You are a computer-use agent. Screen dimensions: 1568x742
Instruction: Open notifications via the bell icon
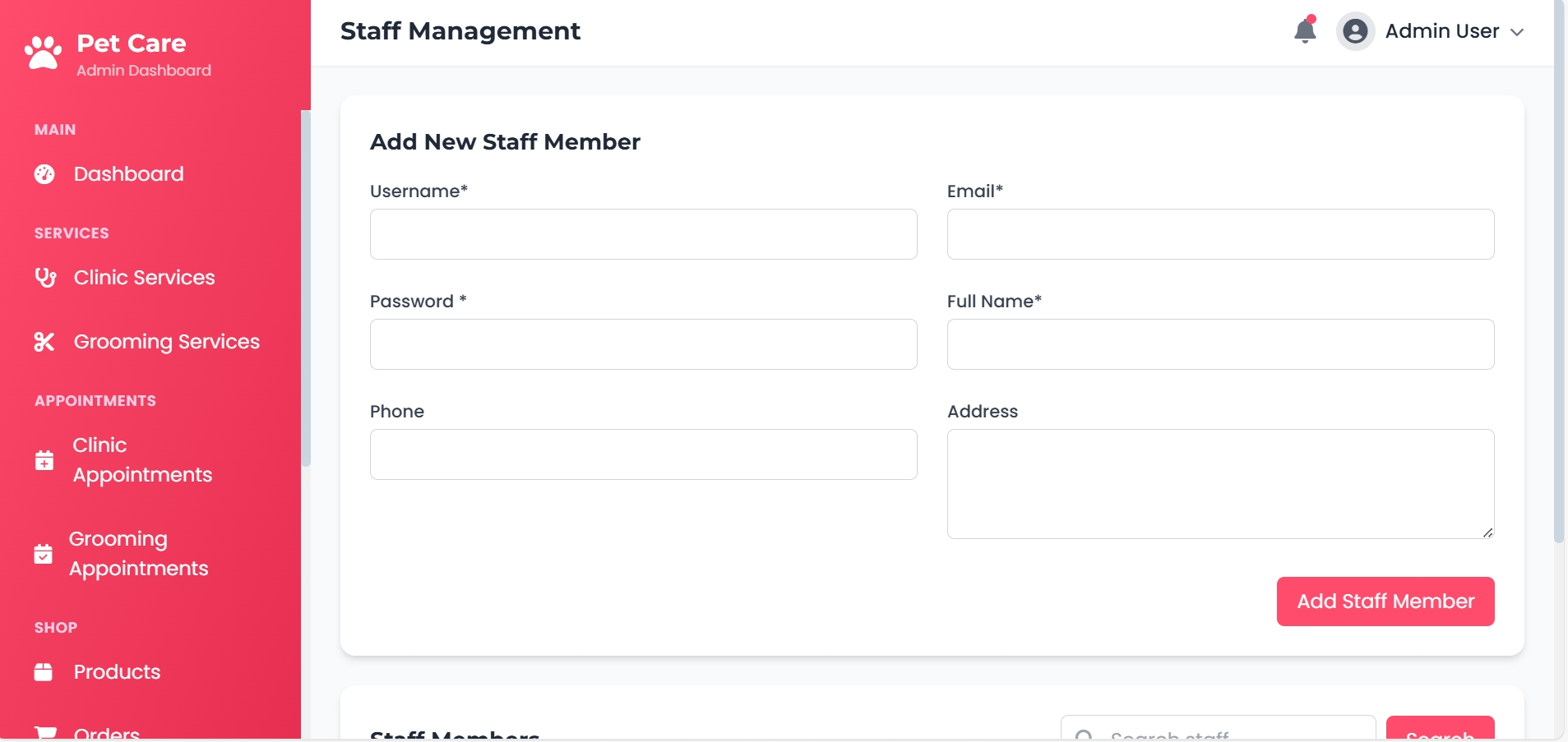[1304, 31]
